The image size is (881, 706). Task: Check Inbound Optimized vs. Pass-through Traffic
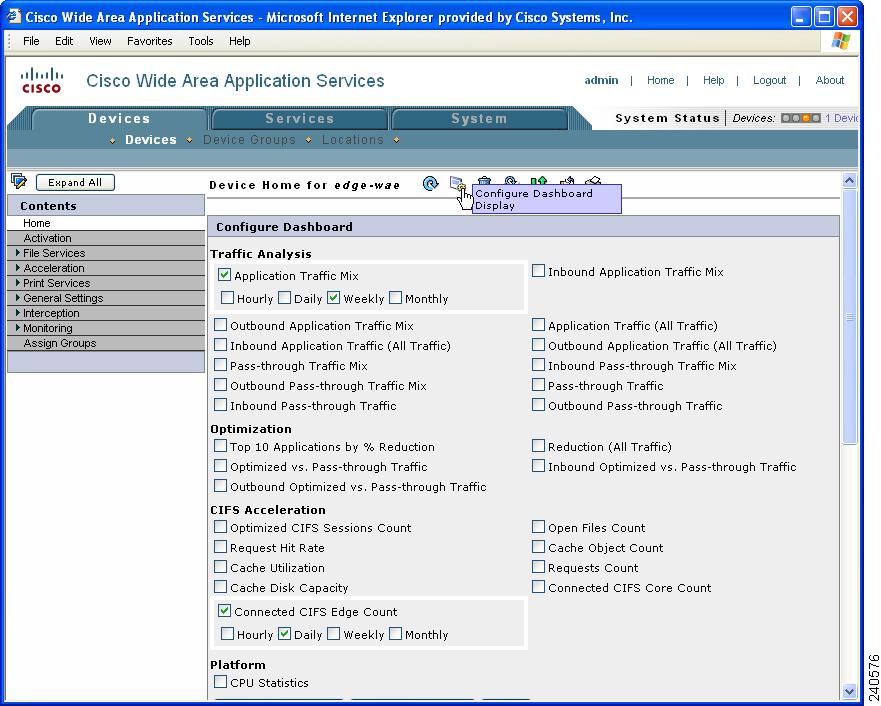[538, 466]
